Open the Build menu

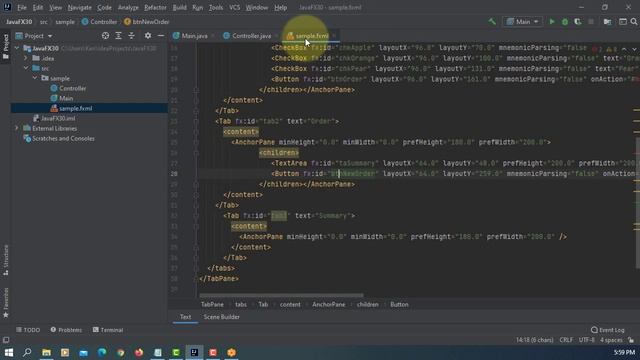pos(180,7)
